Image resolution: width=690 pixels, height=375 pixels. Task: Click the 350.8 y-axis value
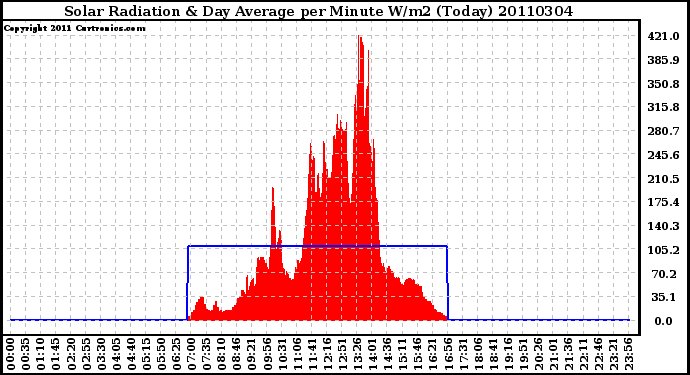[x=663, y=84]
